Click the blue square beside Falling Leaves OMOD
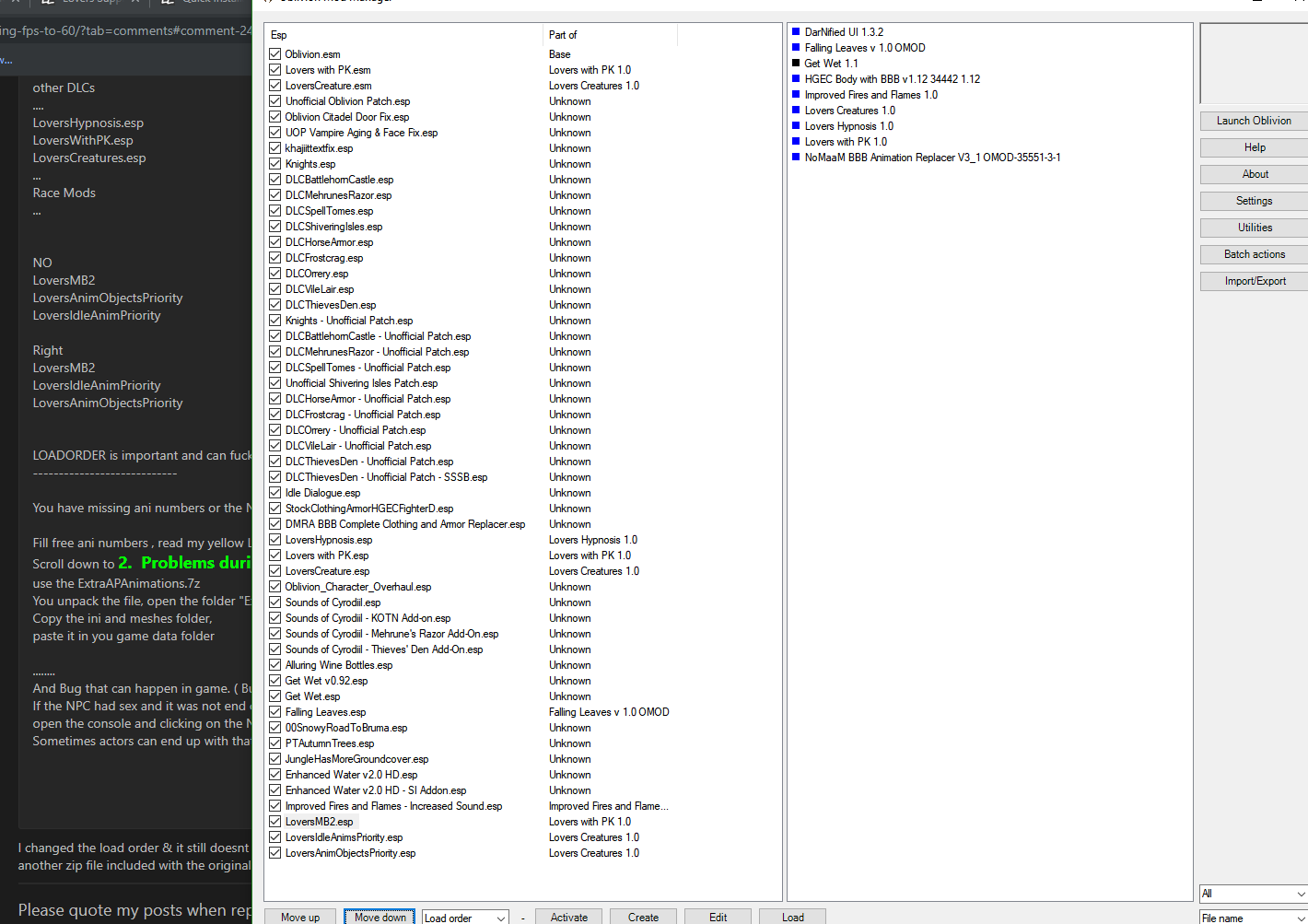Viewport: 1308px width, 924px height. tap(796, 47)
